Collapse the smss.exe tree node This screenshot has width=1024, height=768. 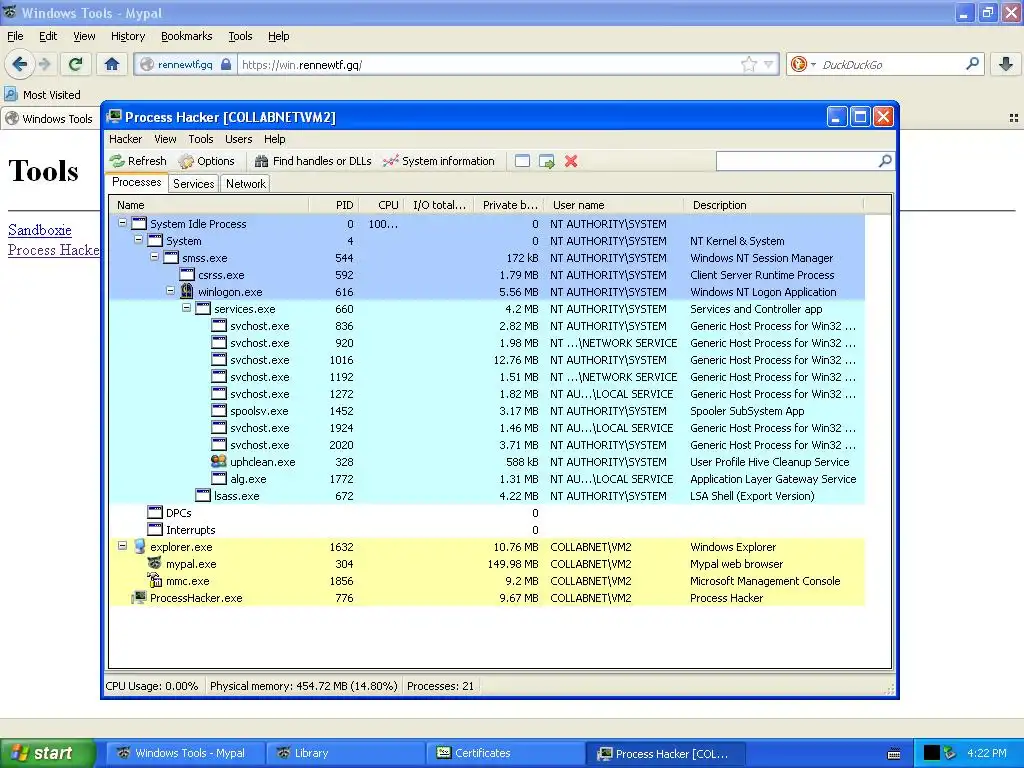click(154, 257)
